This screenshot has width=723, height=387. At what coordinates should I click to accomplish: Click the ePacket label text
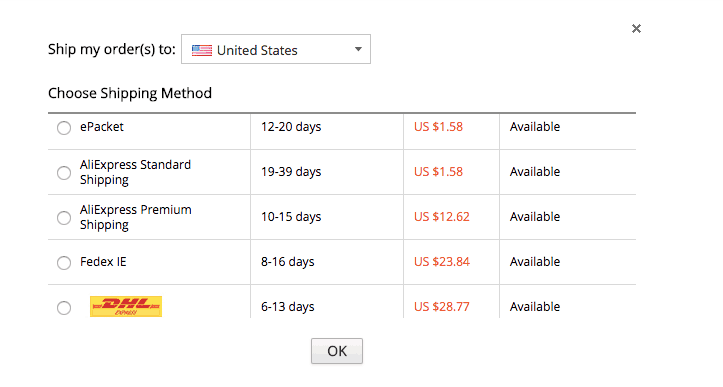[102, 127]
